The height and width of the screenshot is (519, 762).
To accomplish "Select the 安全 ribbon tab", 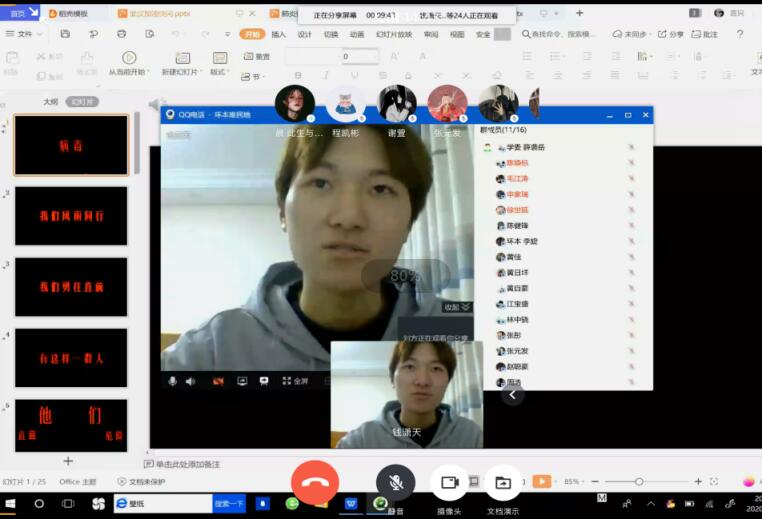I will 483,34.
